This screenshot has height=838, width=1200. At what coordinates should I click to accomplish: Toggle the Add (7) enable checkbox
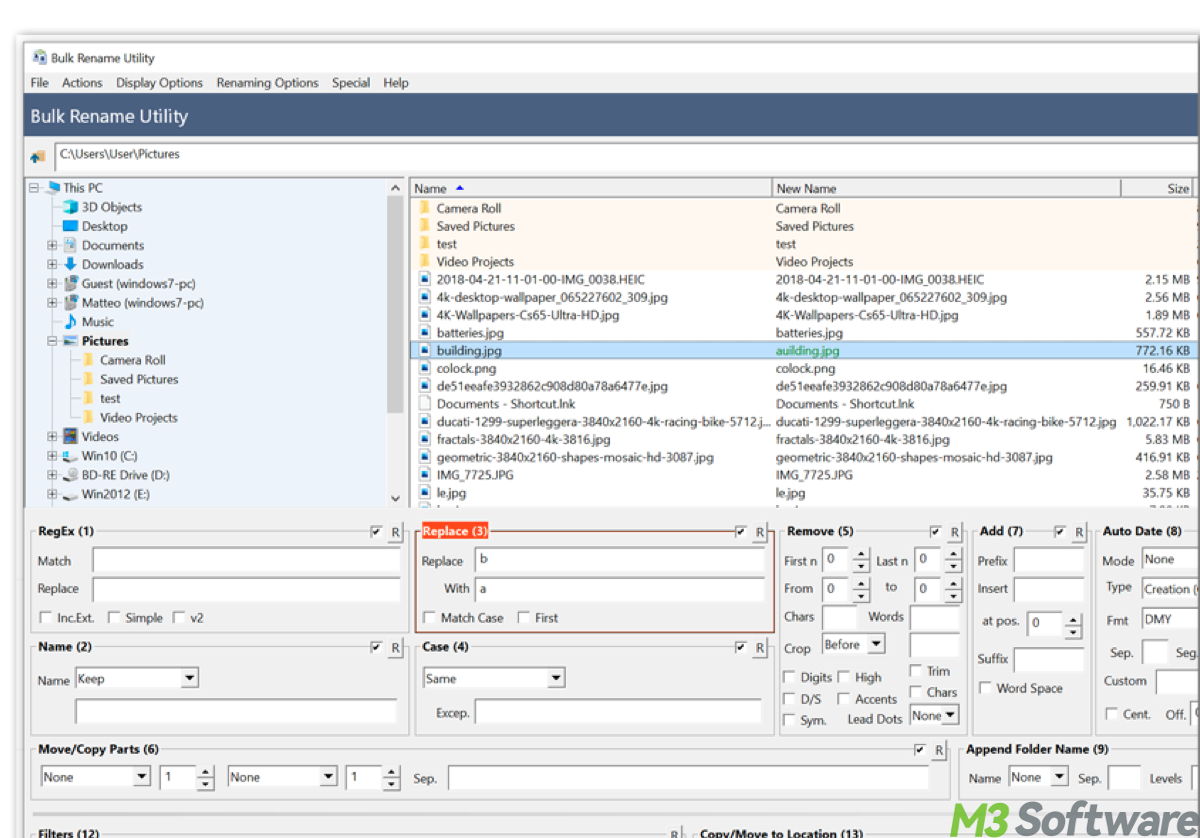tap(1060, 532)
